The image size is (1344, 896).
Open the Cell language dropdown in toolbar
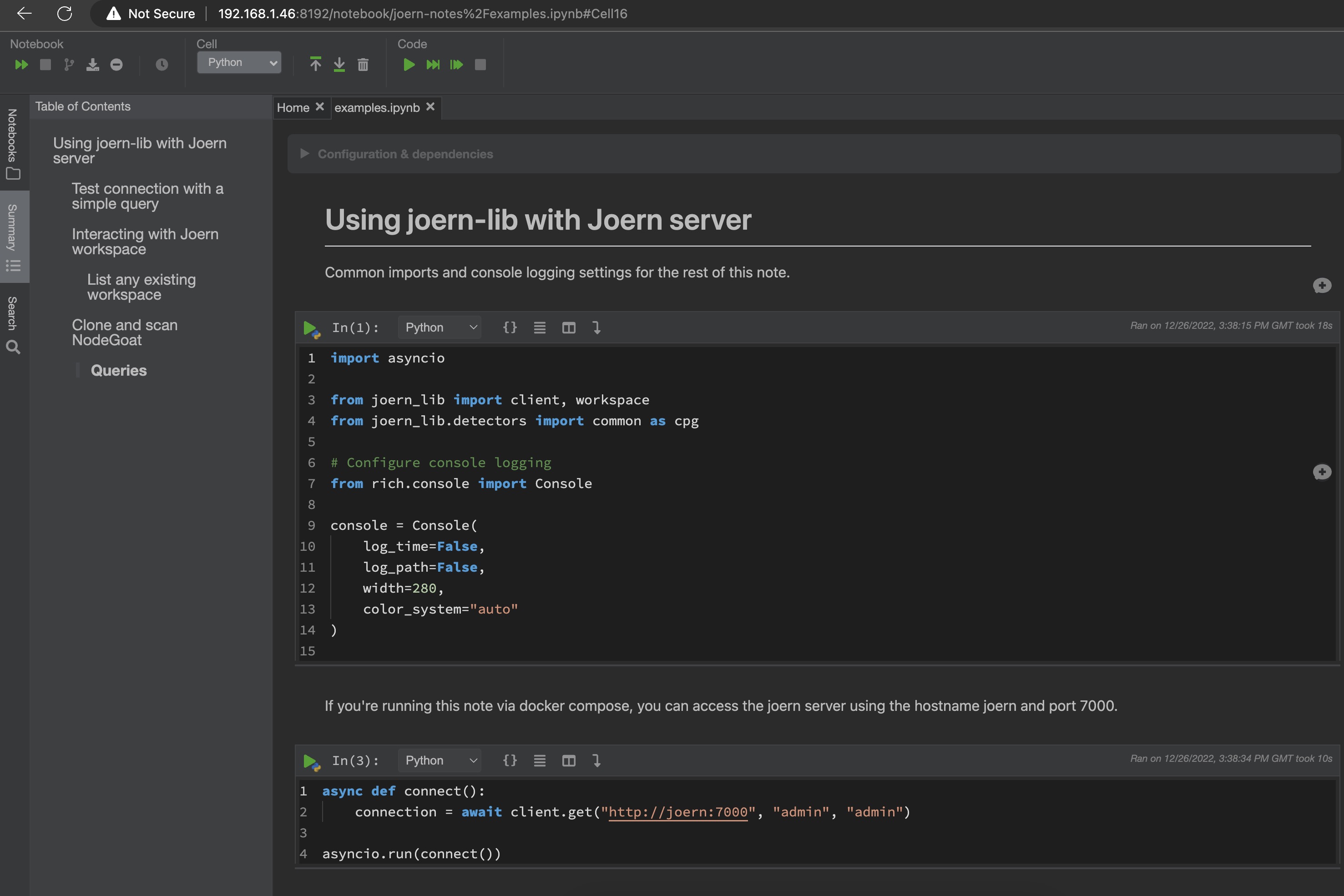(239, 62)
